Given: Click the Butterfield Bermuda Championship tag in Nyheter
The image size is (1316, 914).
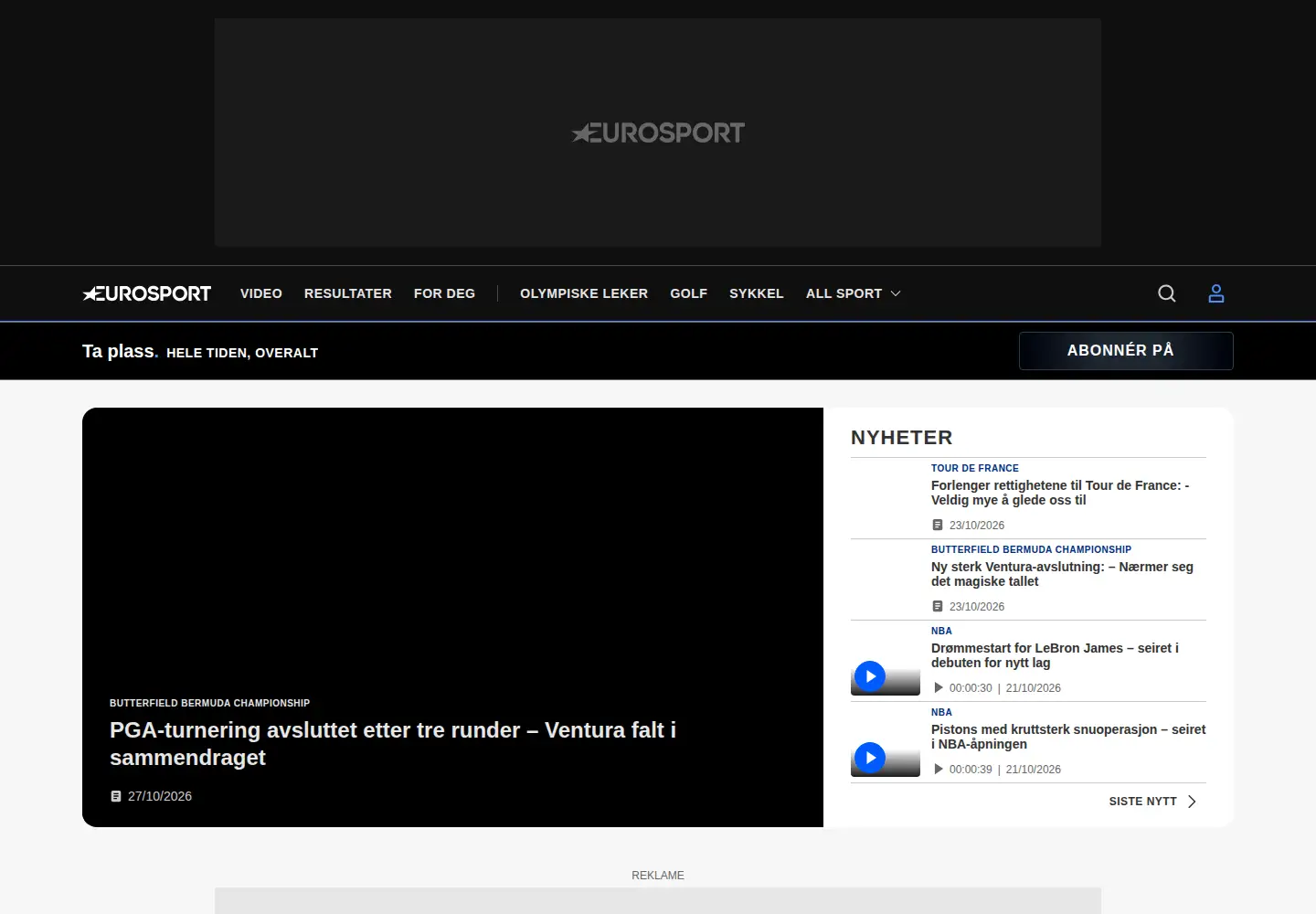Looking at the screenshot, I should [1031, 549].
